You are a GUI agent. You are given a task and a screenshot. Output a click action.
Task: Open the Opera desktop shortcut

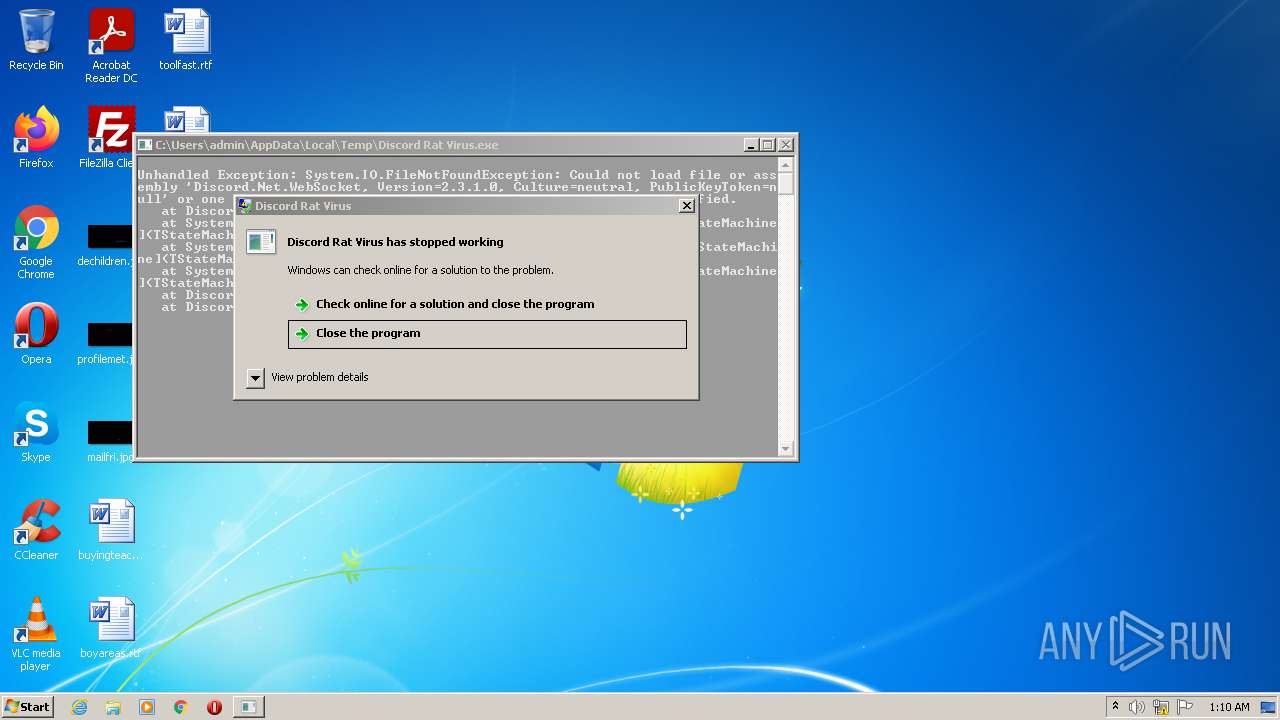36,334
